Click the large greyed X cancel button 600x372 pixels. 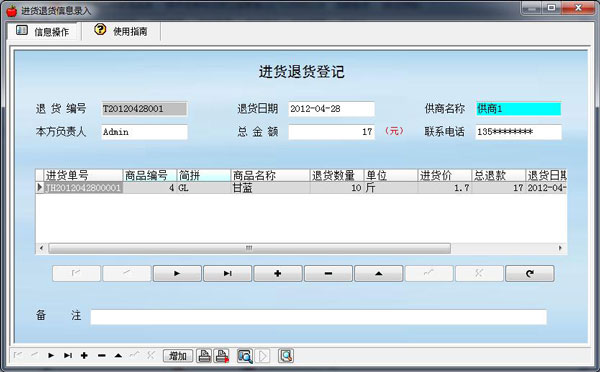point(479,273)
